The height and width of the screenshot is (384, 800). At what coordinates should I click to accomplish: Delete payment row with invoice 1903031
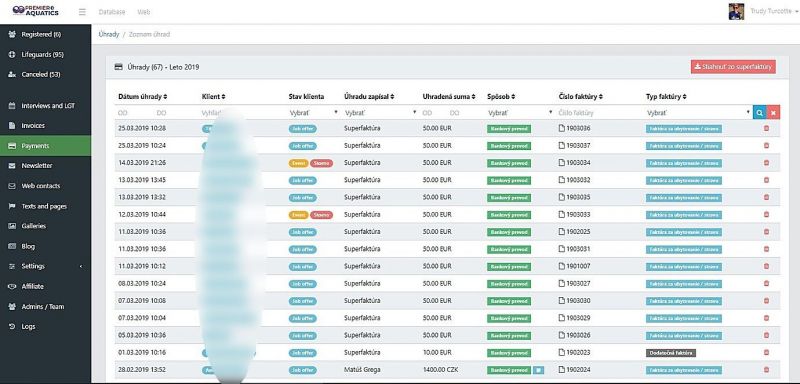coord(766,249)
